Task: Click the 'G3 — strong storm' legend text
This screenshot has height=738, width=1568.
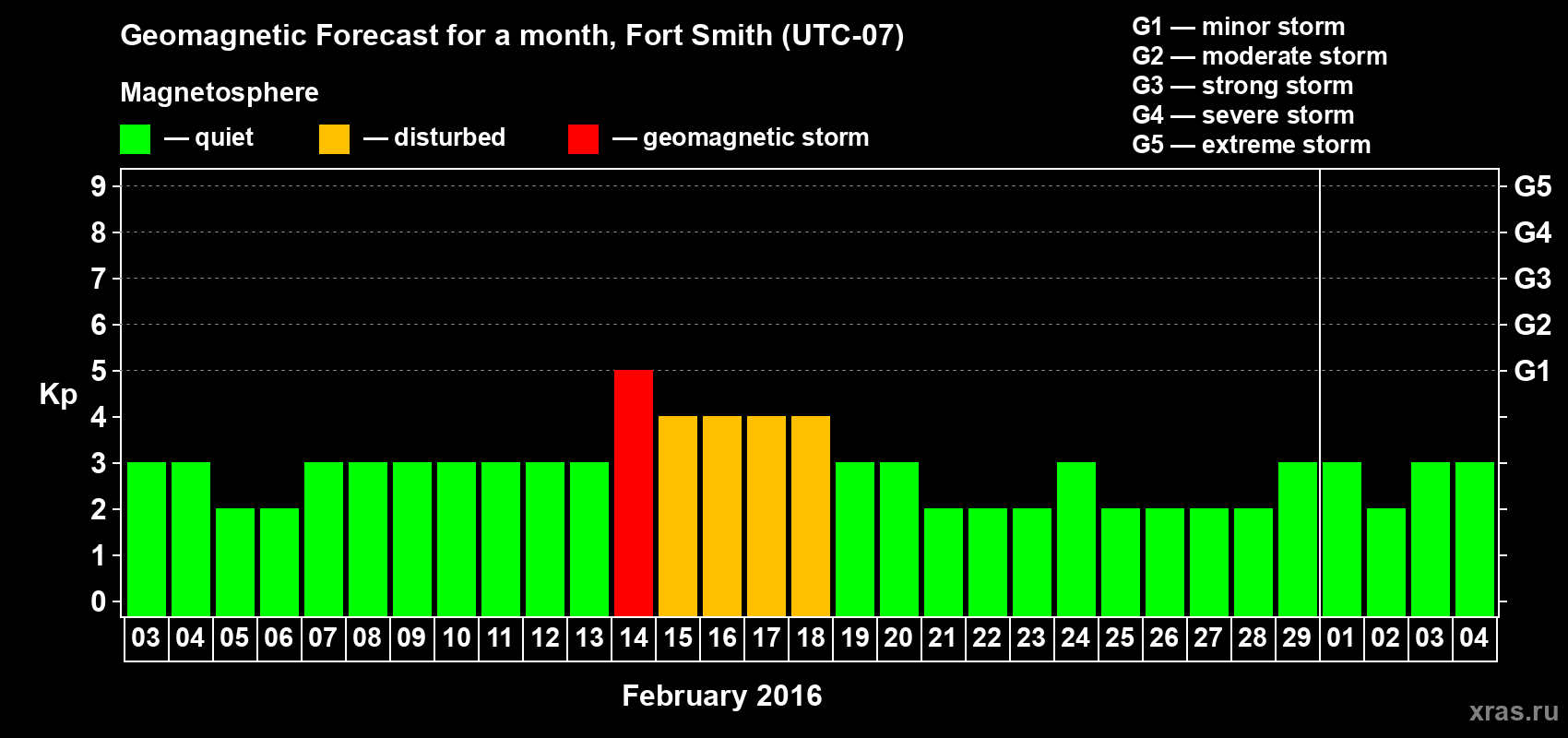Action: [1242, 86]
